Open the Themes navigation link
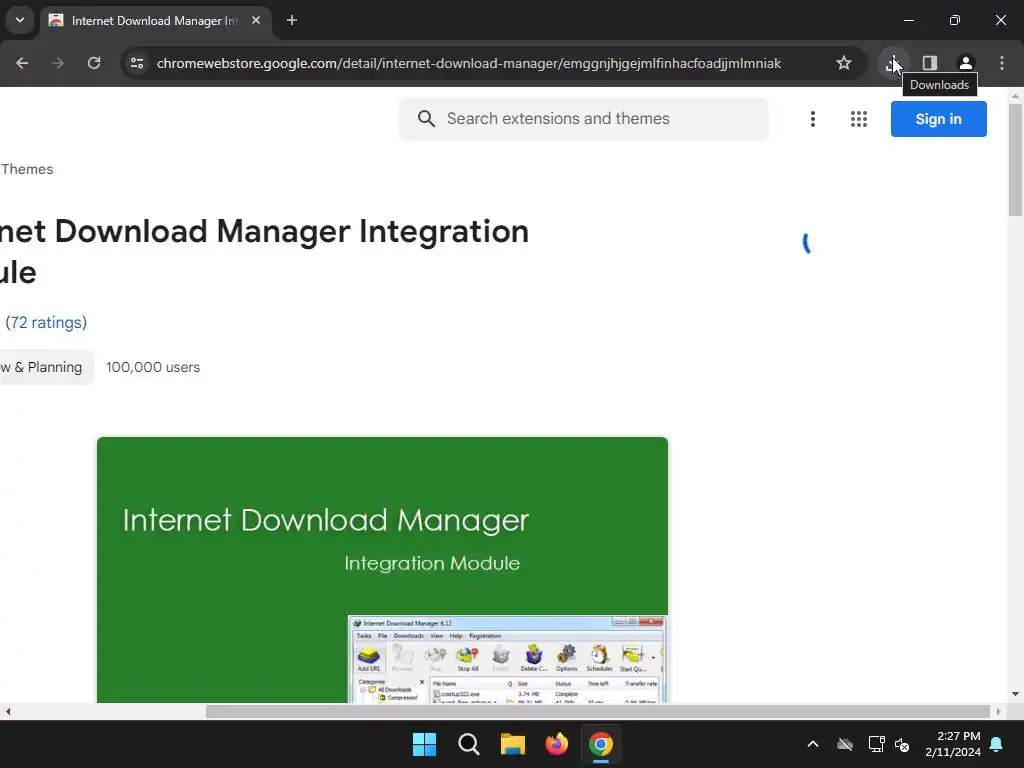This screenshot has height=768, width=1024. [27, 169]
